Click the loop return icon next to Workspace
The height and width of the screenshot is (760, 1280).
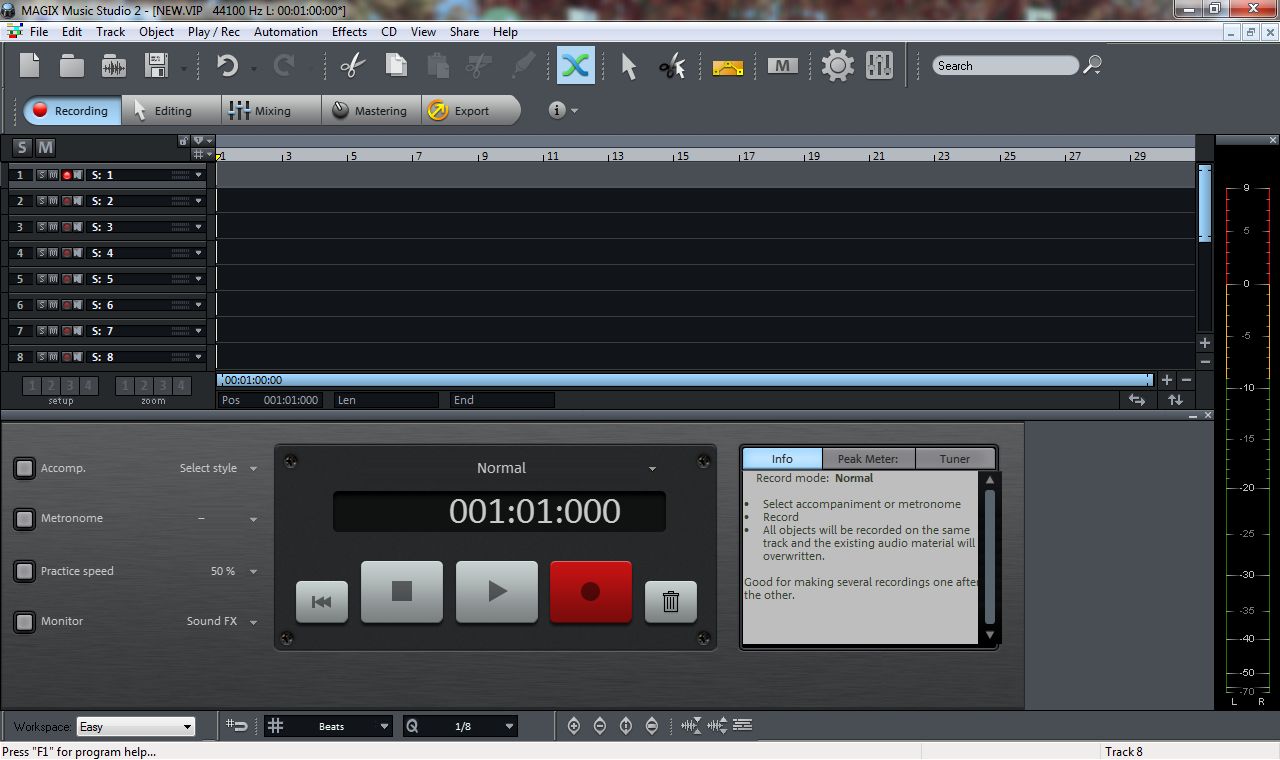point(237,726)
